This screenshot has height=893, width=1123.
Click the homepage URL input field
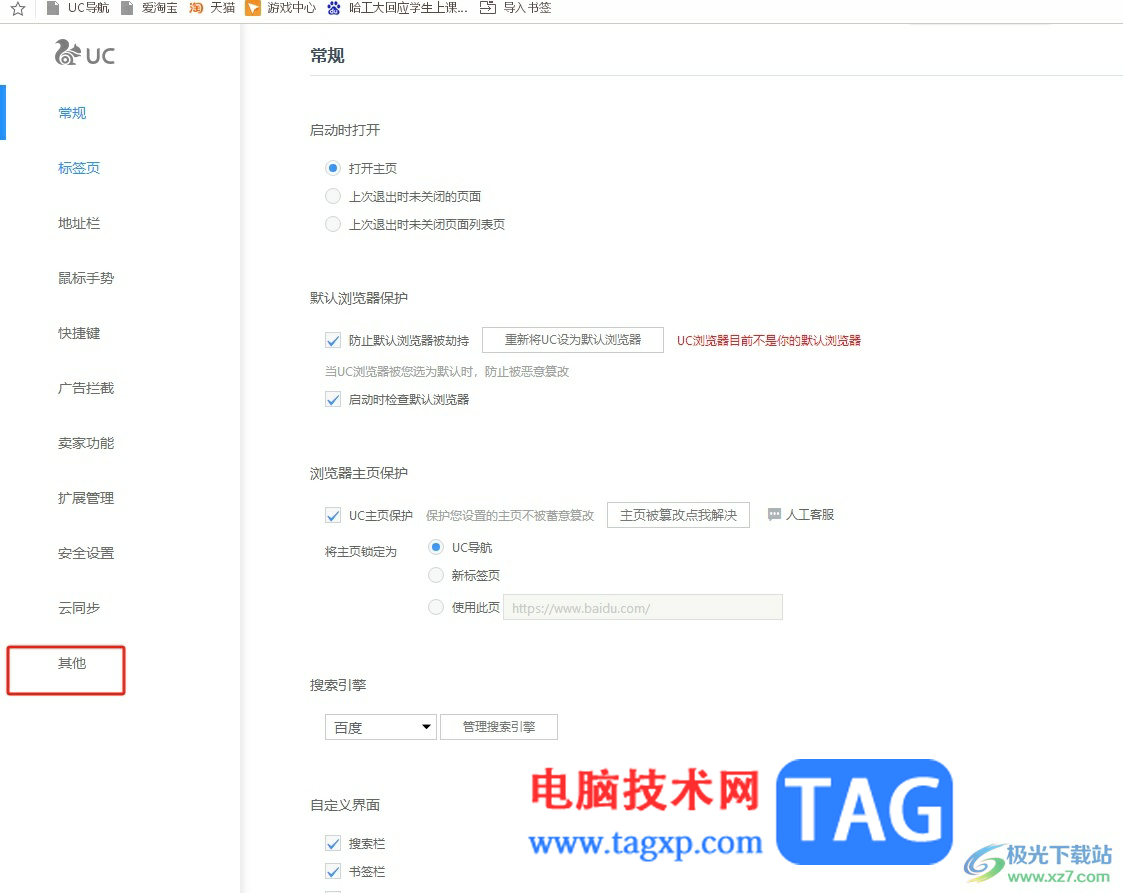point(643,607)
